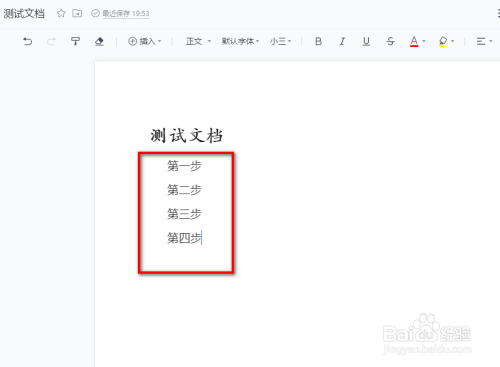Click the 测试文档 heading in page
The image size is (500, 367).
[186, 136]
